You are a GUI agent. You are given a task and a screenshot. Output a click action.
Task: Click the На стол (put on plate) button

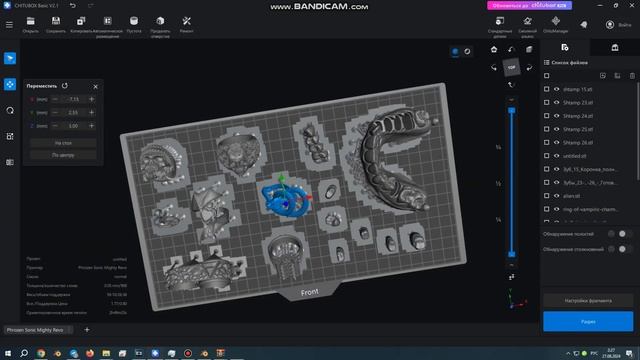(x=63, y=143)
